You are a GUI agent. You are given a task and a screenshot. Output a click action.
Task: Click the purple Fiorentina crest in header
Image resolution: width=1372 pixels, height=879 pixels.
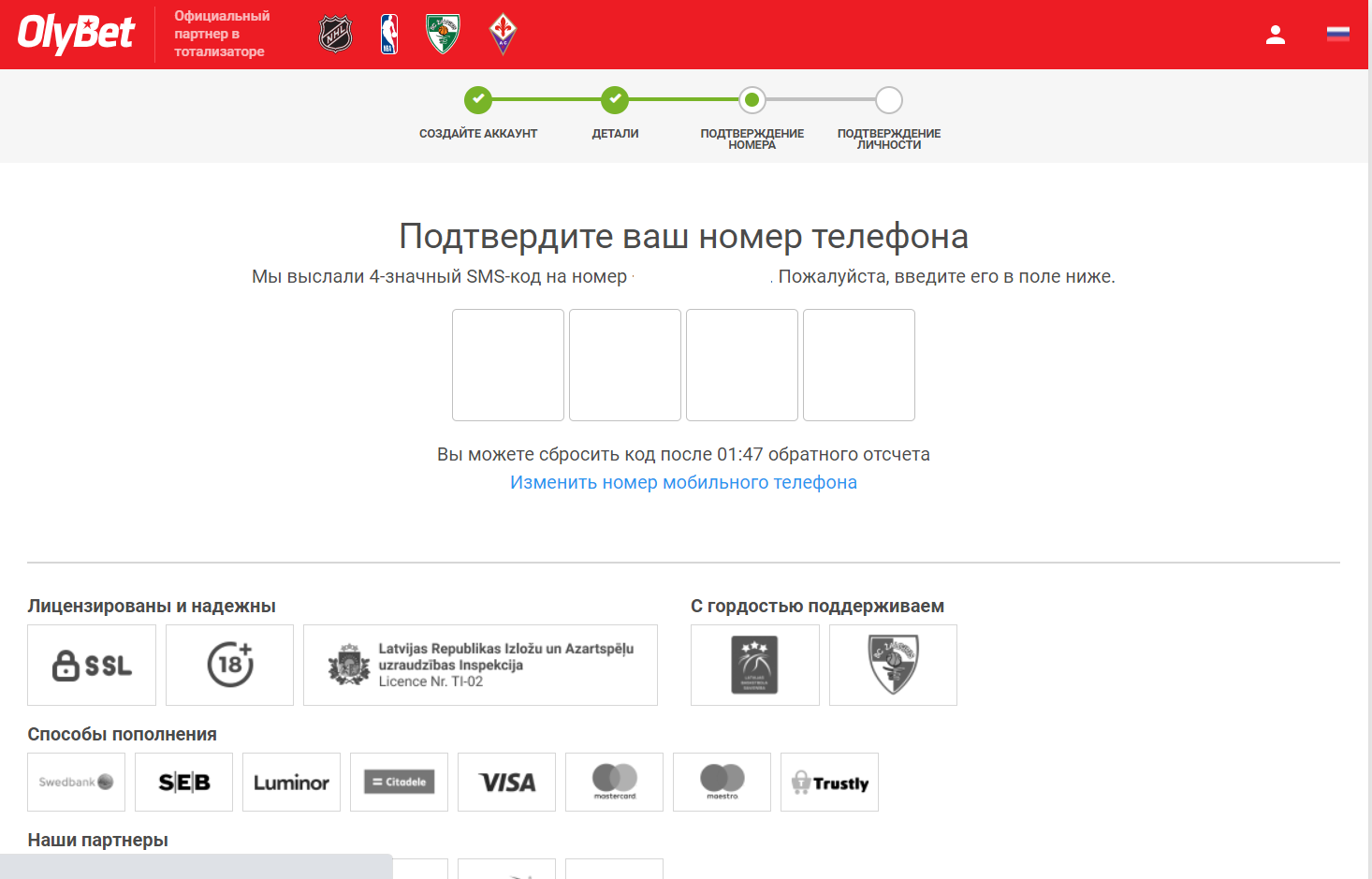503,35
